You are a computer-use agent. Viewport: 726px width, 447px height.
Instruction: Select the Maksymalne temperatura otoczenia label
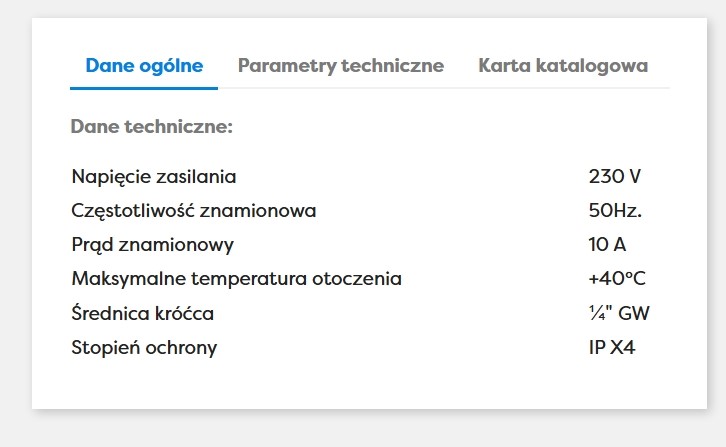click(x=236, y=279)
